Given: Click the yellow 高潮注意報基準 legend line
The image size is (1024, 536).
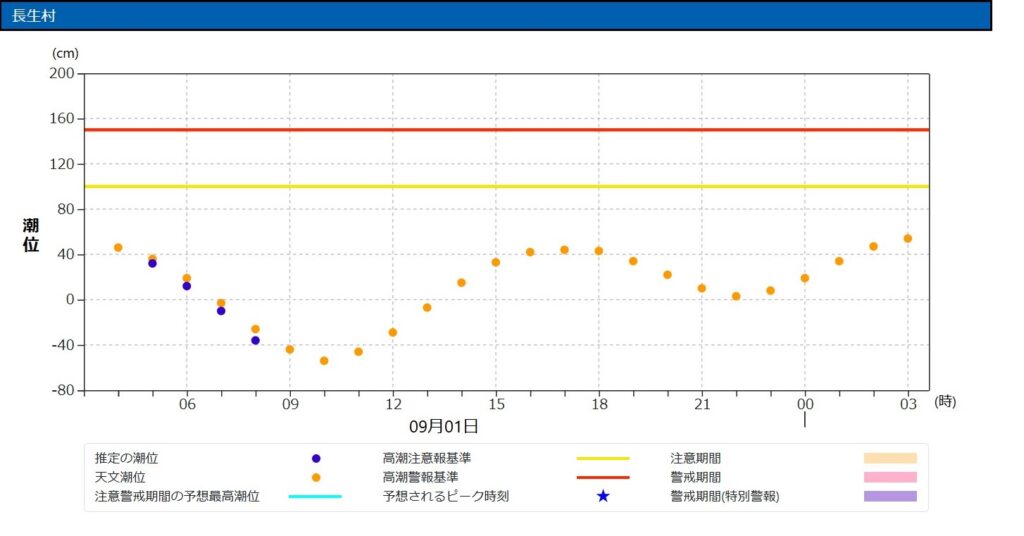Looking at the screenshot, I should point(603,458).
